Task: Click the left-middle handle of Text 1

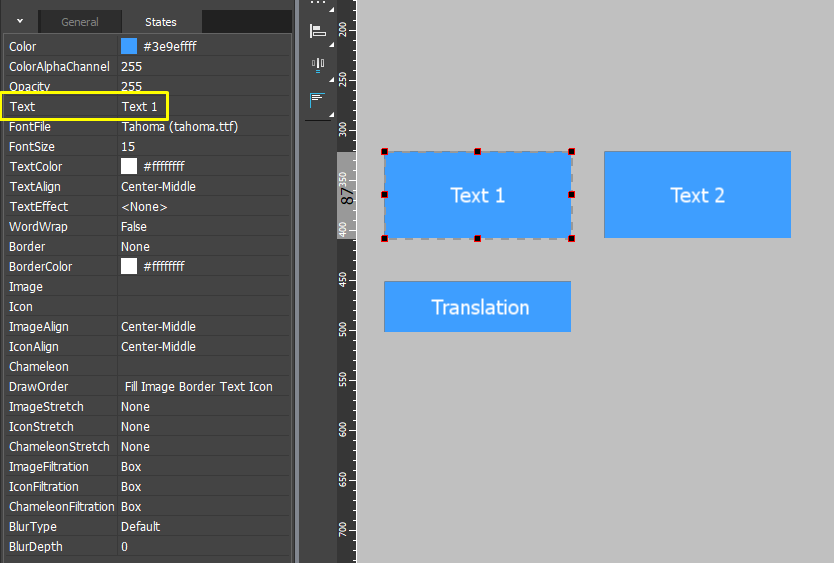Action: click(385, 195)
